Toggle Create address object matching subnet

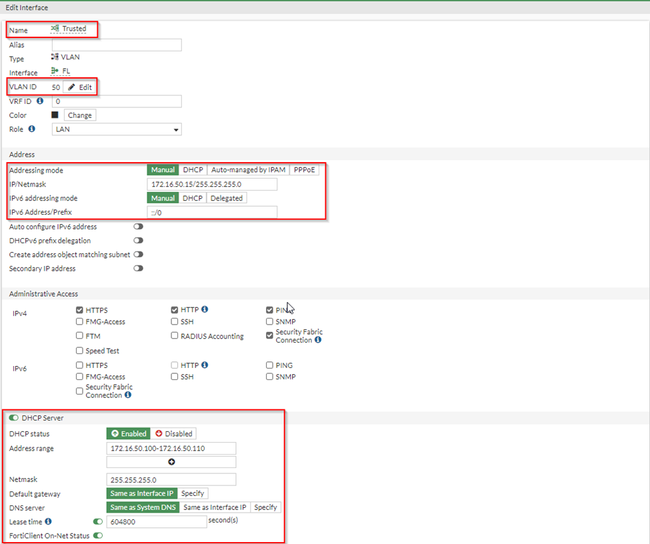tap(138, 254)
